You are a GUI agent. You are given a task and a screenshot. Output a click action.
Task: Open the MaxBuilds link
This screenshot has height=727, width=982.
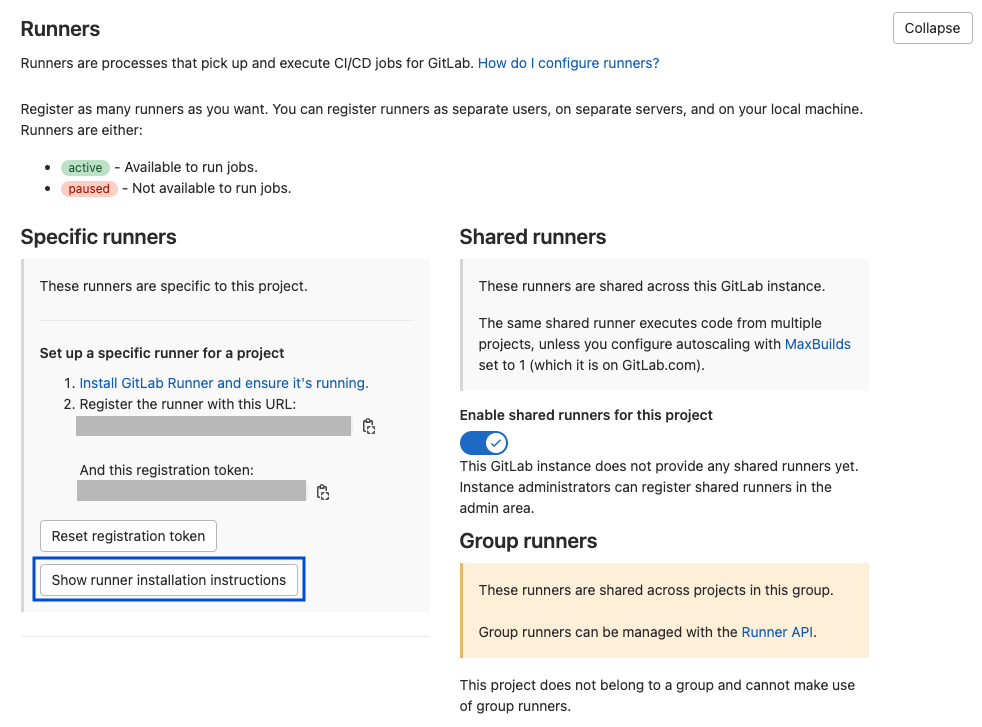tap(817, 344)
